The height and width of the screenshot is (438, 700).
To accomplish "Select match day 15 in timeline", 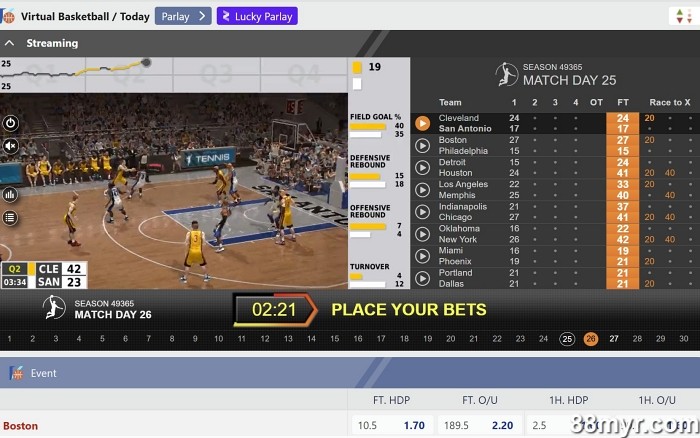I will tap(334, 339).
